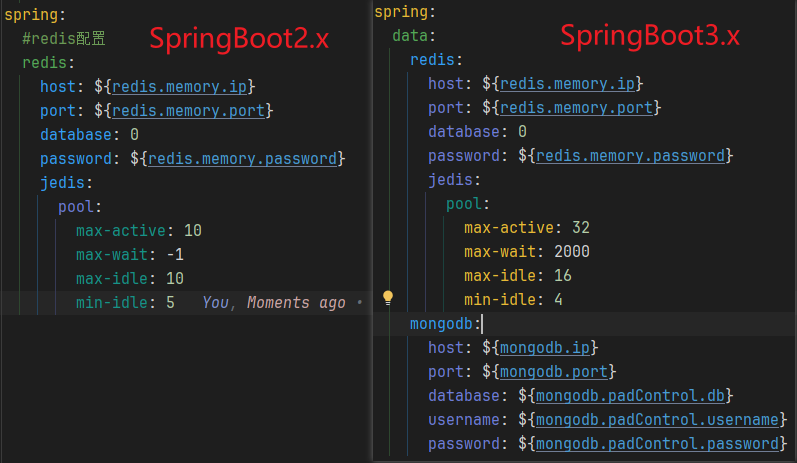Click the 'max-active: 10' line
This screenshot has height=463, width=797.
[x=139, y=231]
